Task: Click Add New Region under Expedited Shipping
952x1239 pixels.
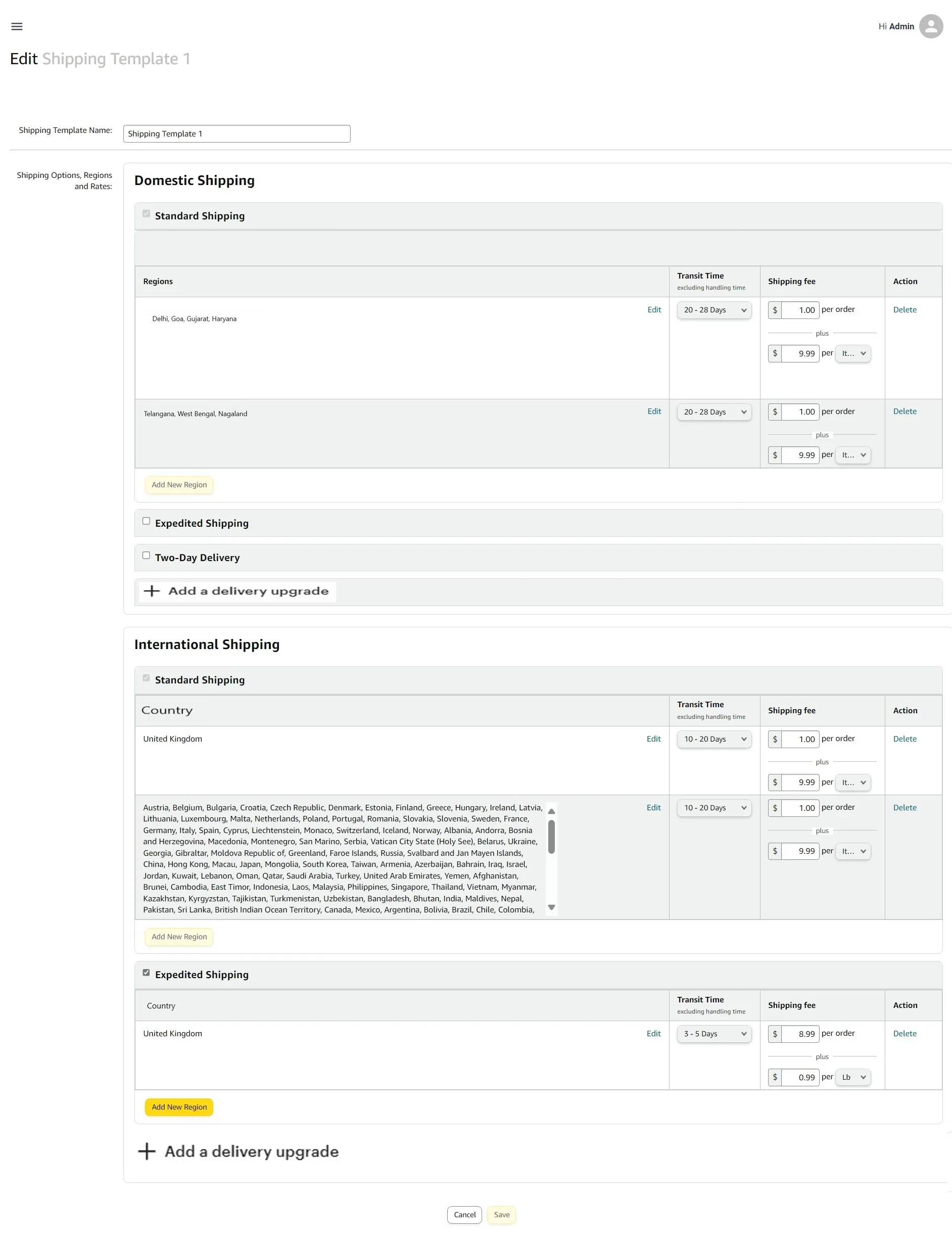Action: coord(179,1107)
